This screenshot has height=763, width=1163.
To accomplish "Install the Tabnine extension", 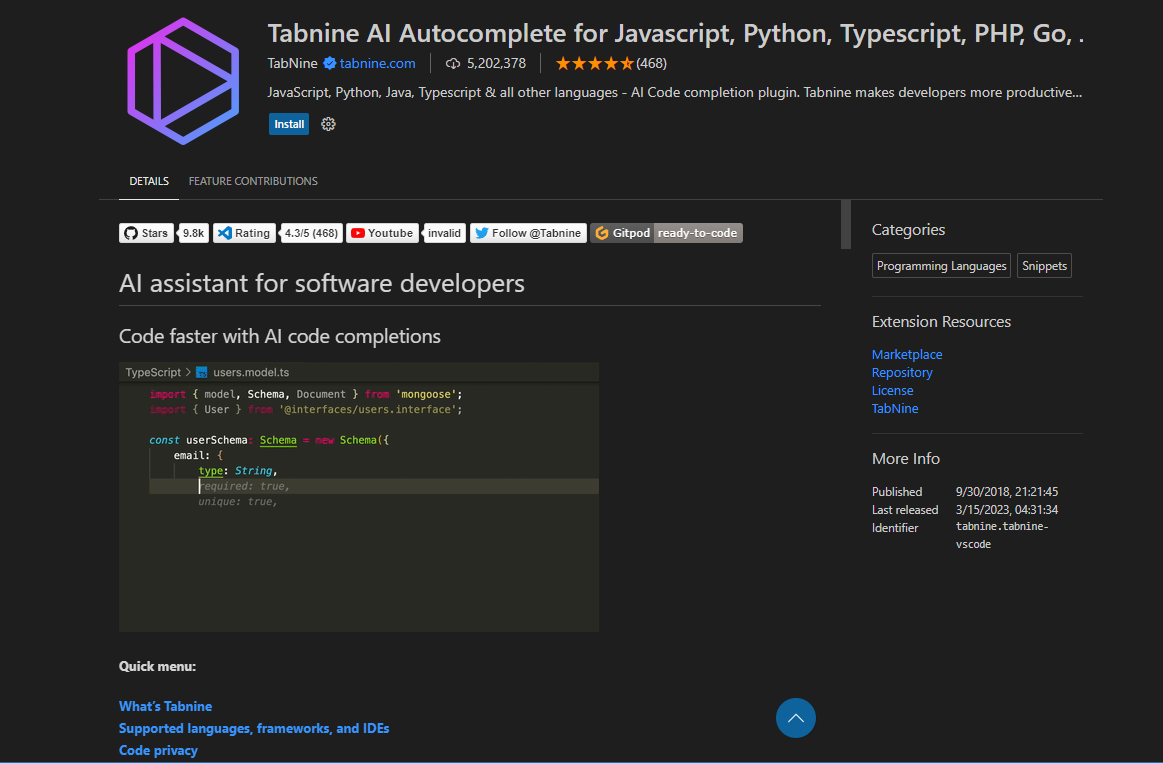I will coord(289,124).
